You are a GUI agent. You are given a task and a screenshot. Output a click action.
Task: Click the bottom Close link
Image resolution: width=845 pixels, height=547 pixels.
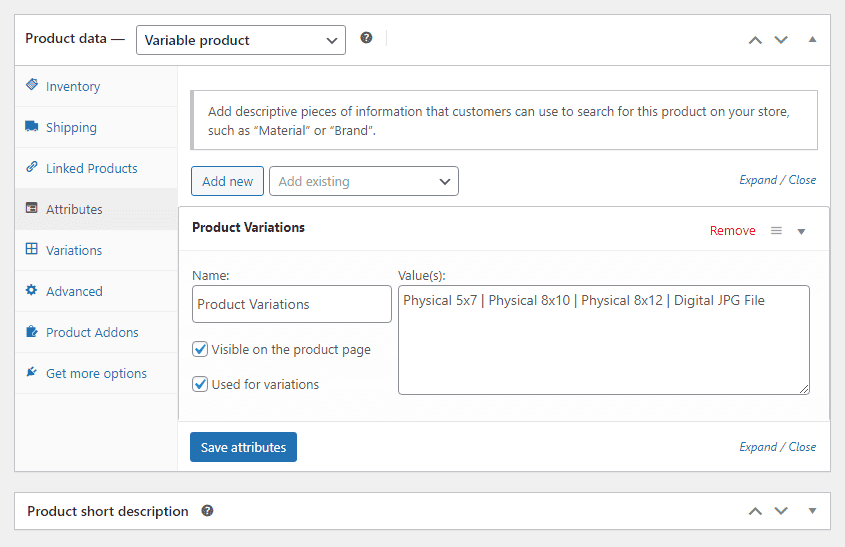click(x=802, y=447)
